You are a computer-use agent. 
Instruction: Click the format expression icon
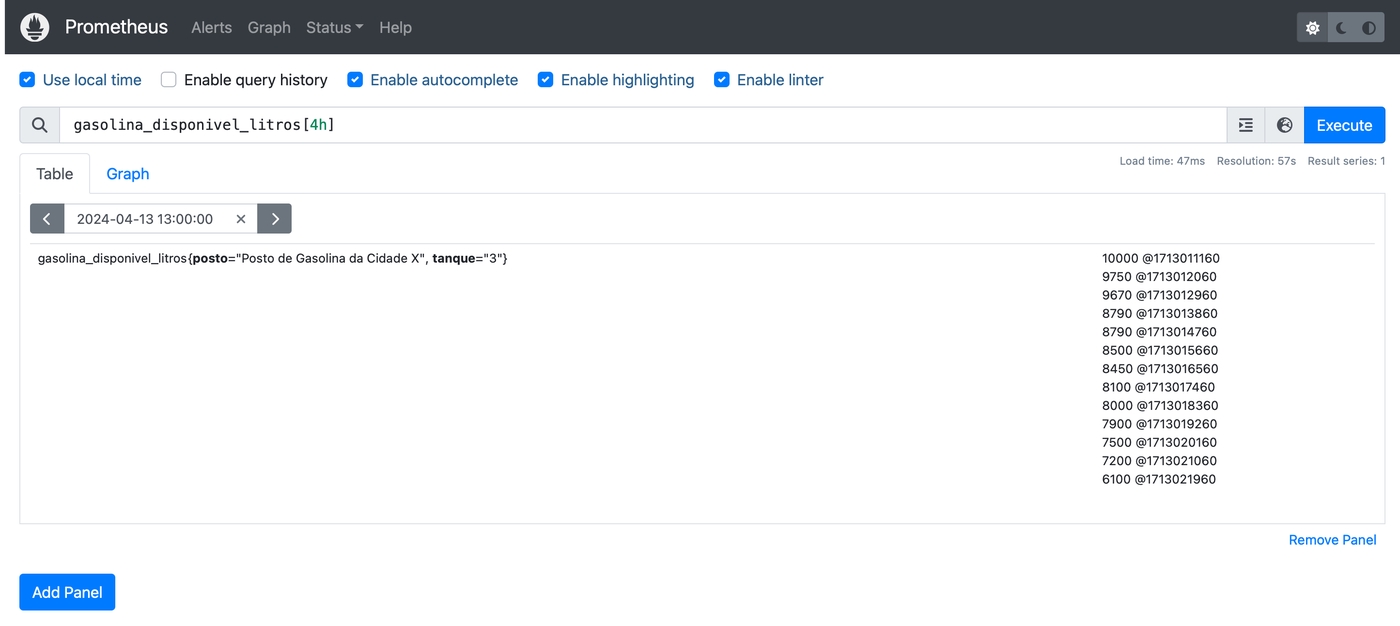click(1245, 125)
